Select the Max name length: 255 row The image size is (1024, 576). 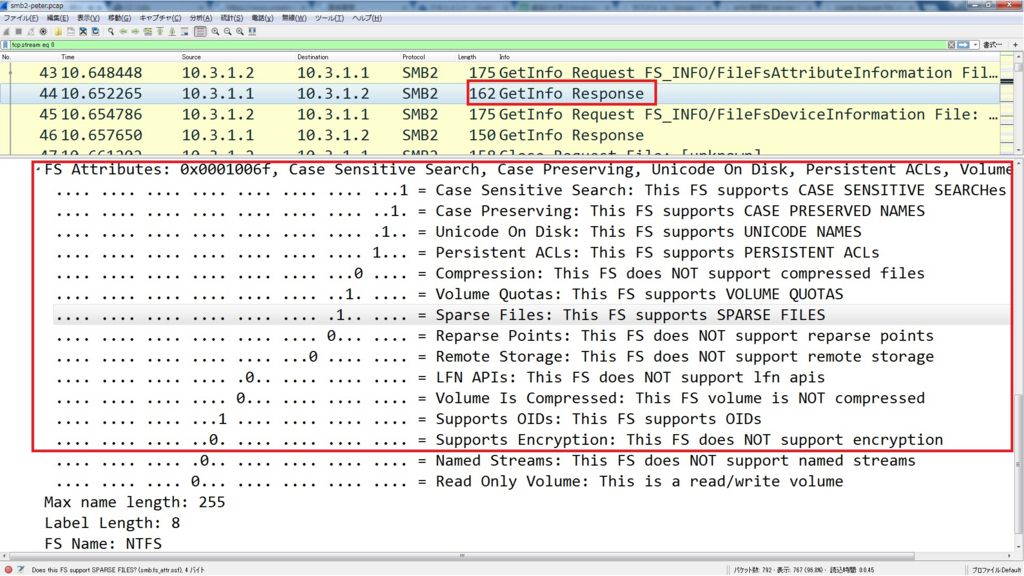pyautogui.click(x=135, y=502)
